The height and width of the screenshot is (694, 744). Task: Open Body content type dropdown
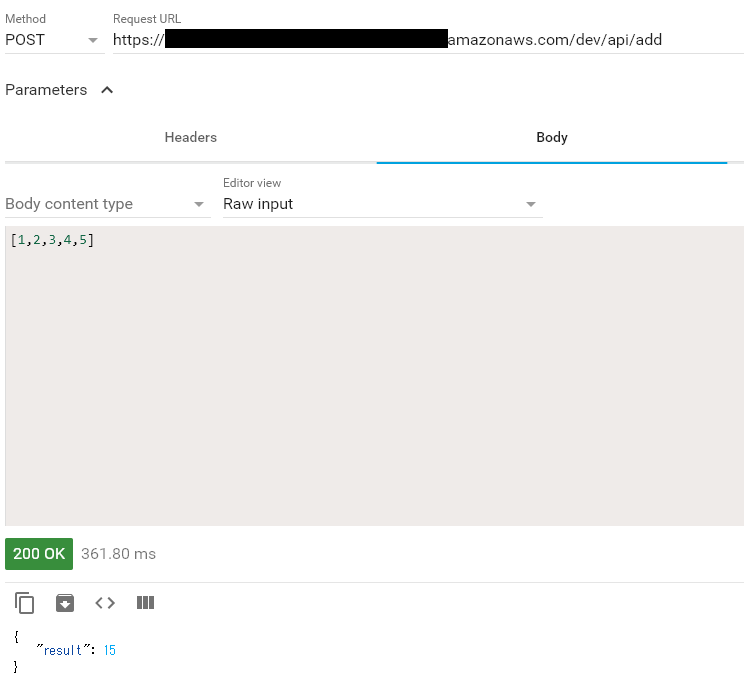(x=108, y=204)
